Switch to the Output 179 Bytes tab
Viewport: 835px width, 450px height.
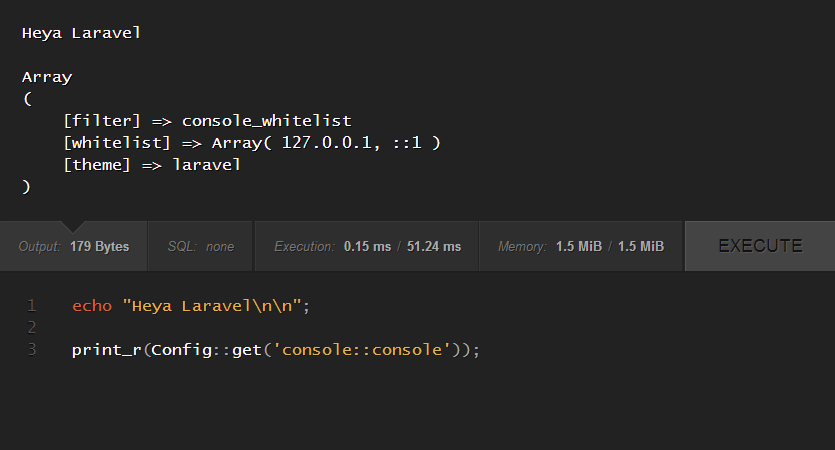coord(74,246)
